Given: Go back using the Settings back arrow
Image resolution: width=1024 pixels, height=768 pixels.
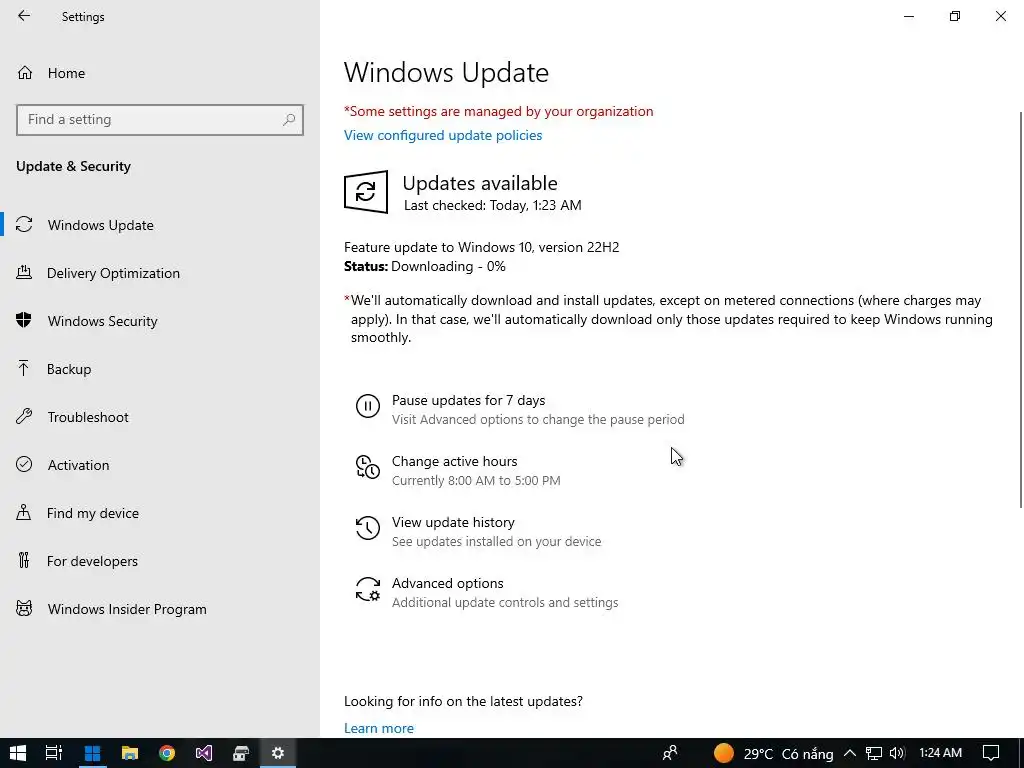Looking at the screenshot, I should click(x=24, y=16).
